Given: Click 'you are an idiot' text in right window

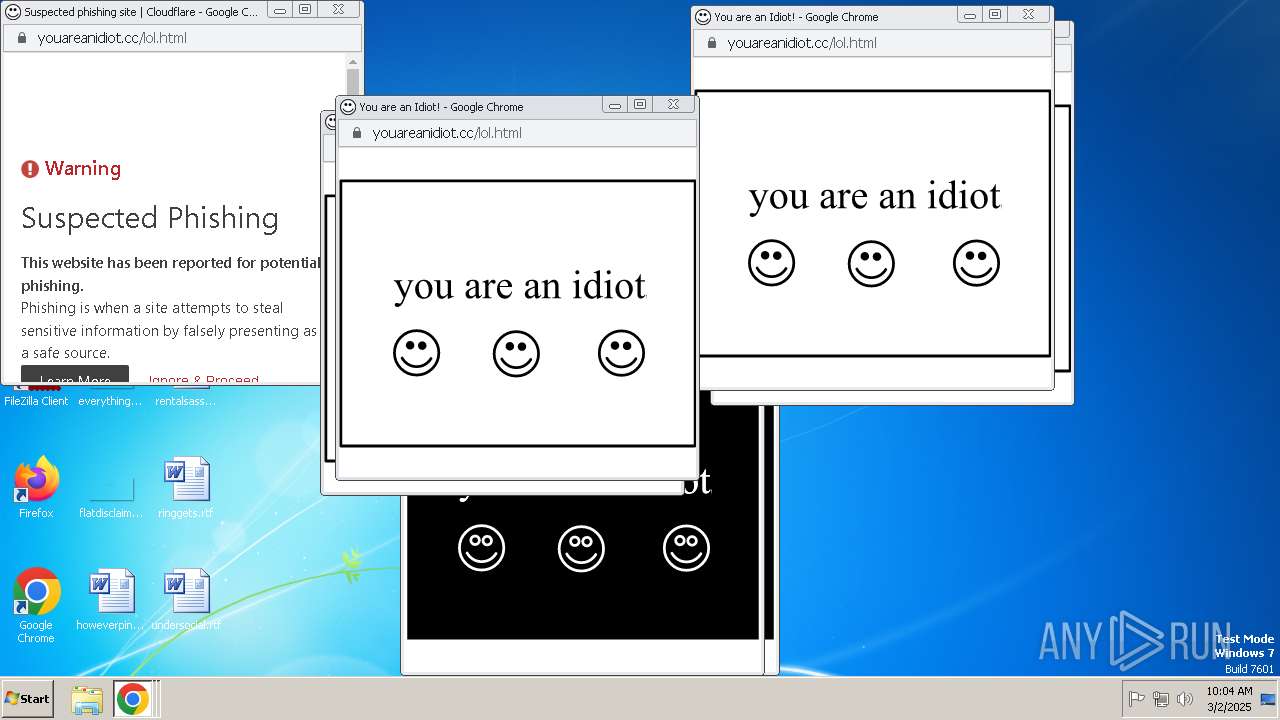Looking at the screenshot, I should 875,196.
